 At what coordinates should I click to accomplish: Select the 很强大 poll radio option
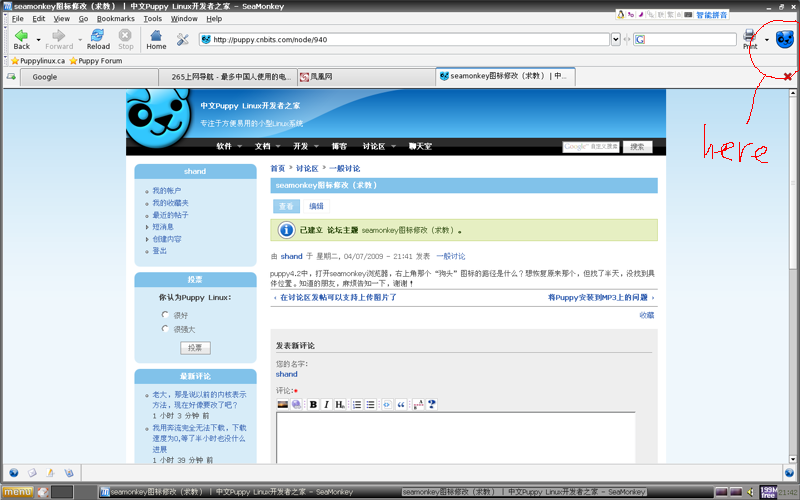click(x=165, y=328)
